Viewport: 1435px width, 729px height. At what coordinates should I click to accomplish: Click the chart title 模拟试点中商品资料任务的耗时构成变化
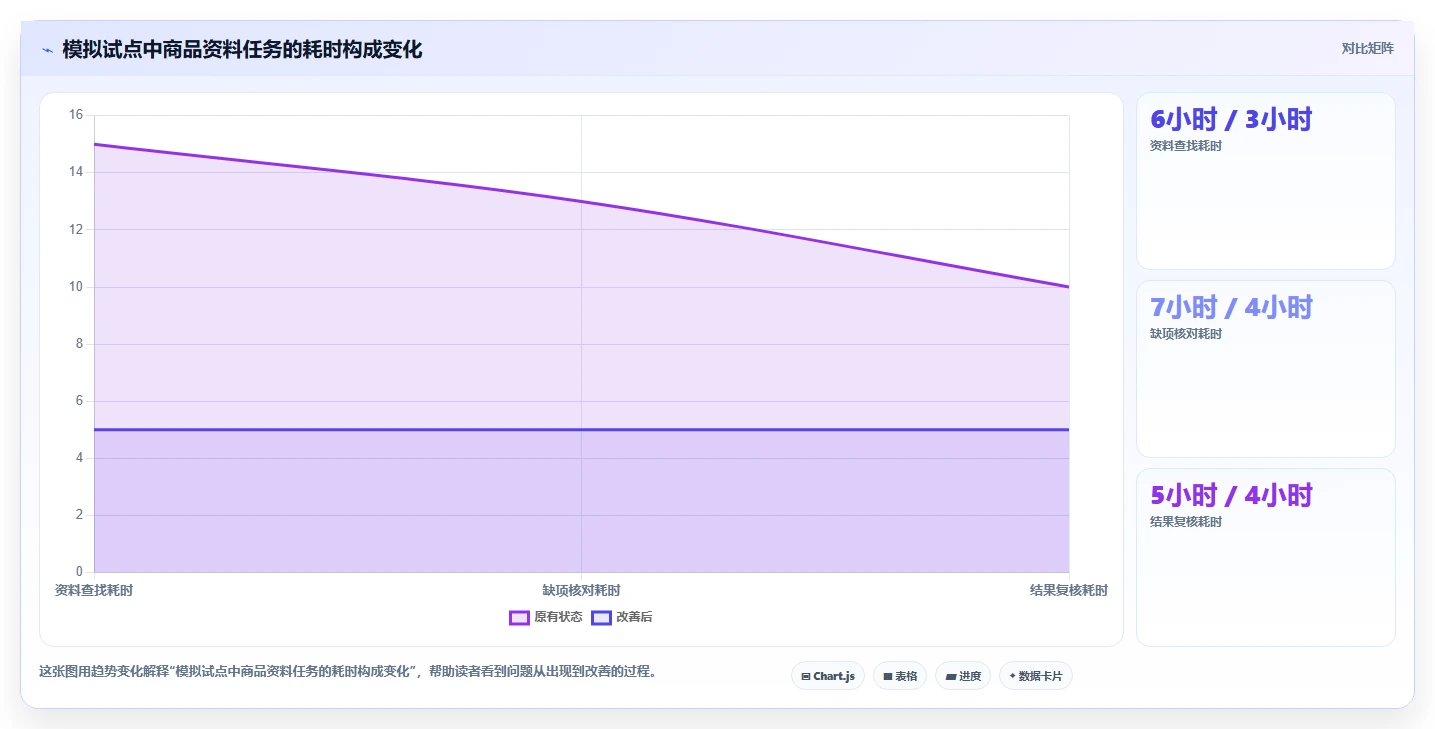(242, 50)
